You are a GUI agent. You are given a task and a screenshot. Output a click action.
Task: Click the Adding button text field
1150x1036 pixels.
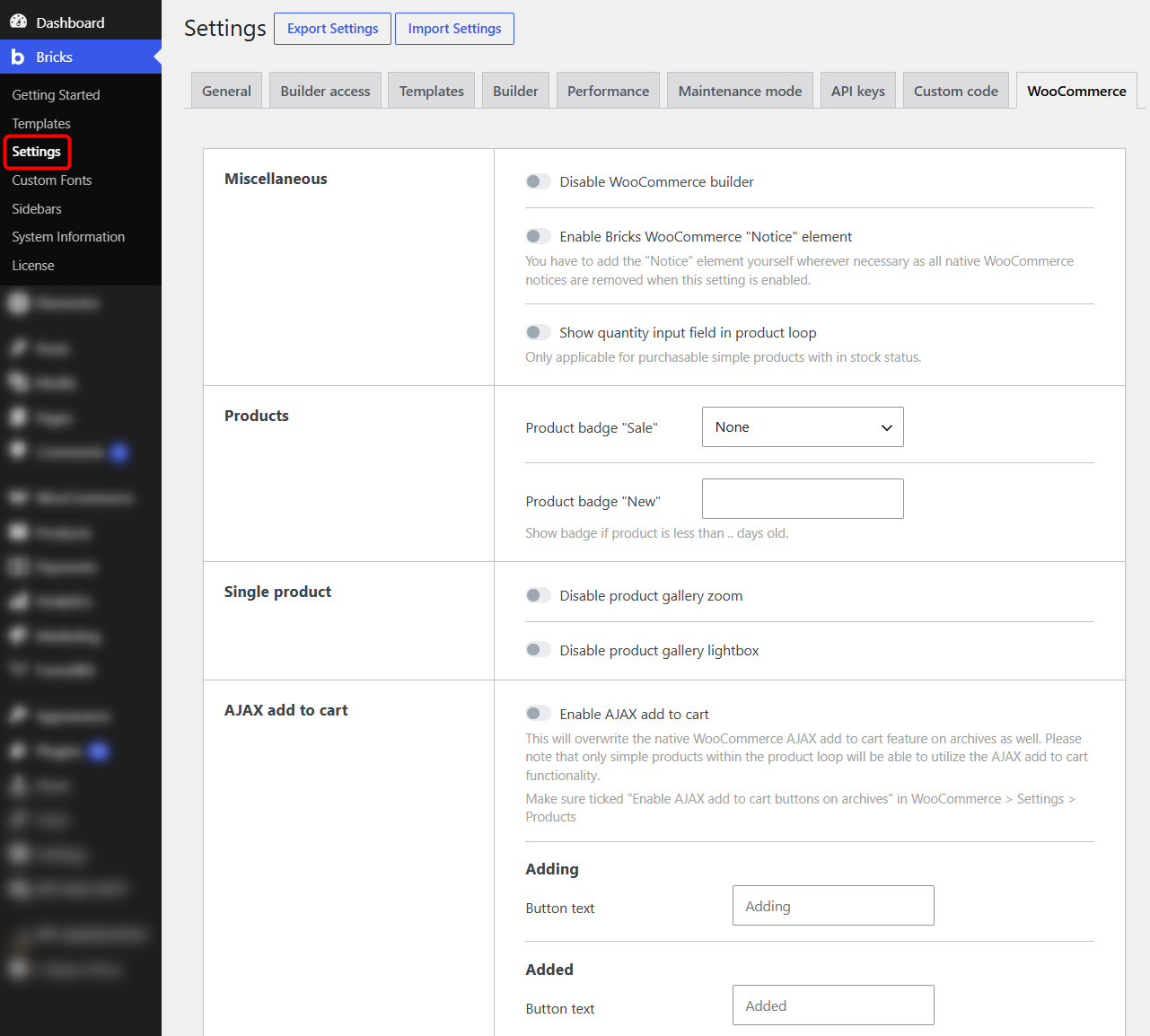coord(833,905)
